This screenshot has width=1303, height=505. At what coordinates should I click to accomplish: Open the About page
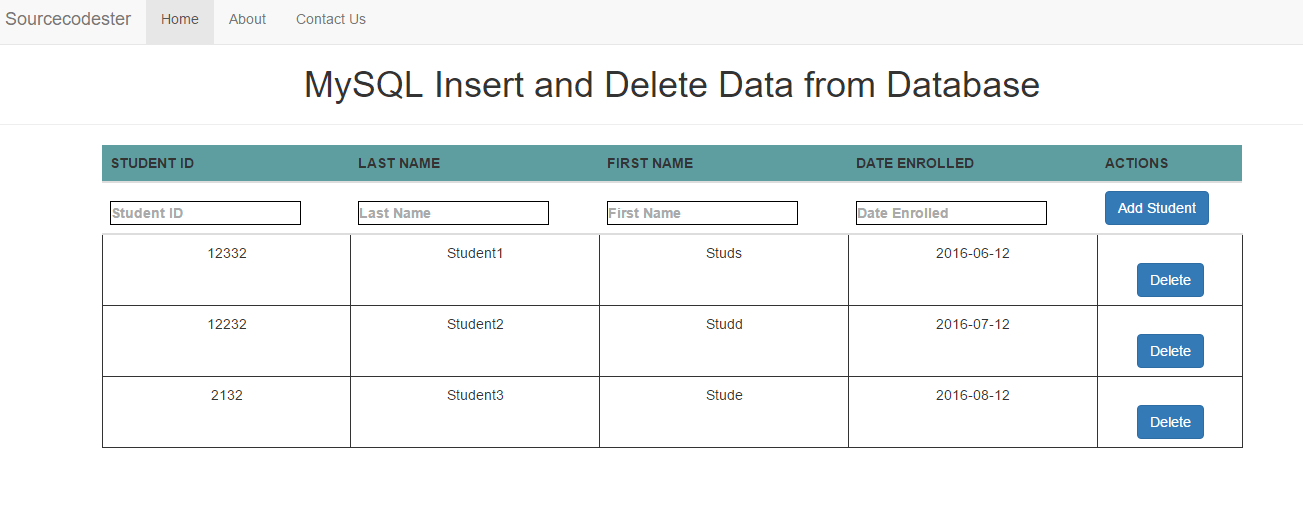click(247, 20)
